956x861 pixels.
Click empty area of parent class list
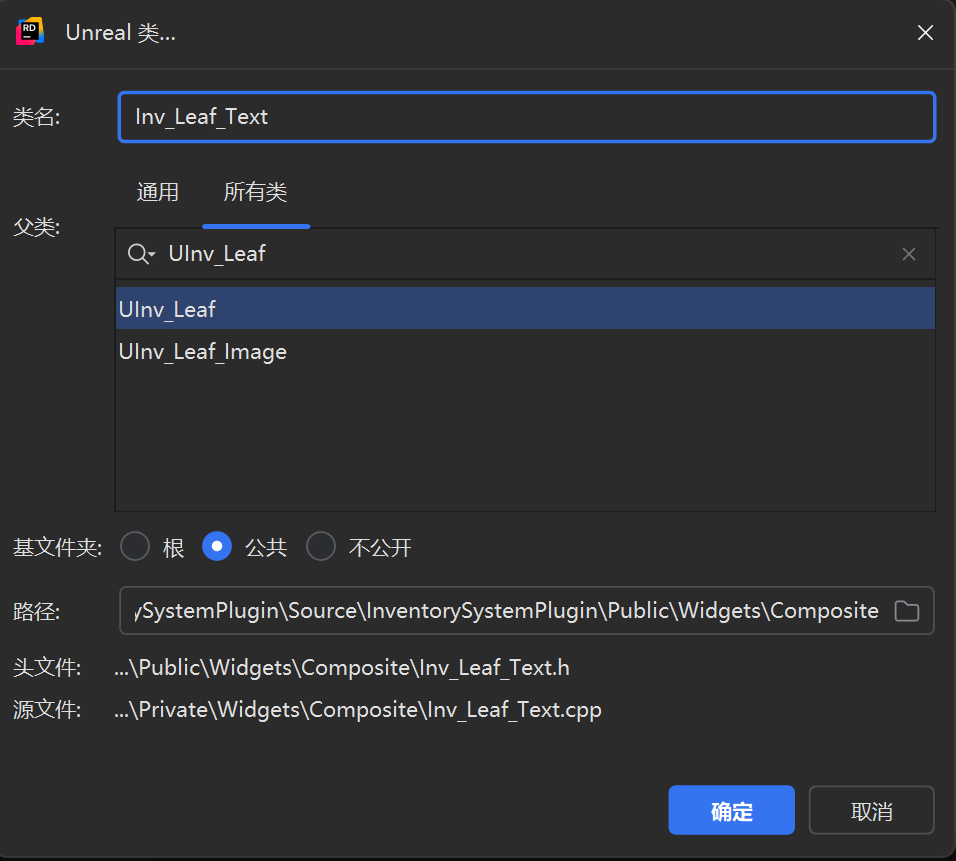[x=525, y=442]
